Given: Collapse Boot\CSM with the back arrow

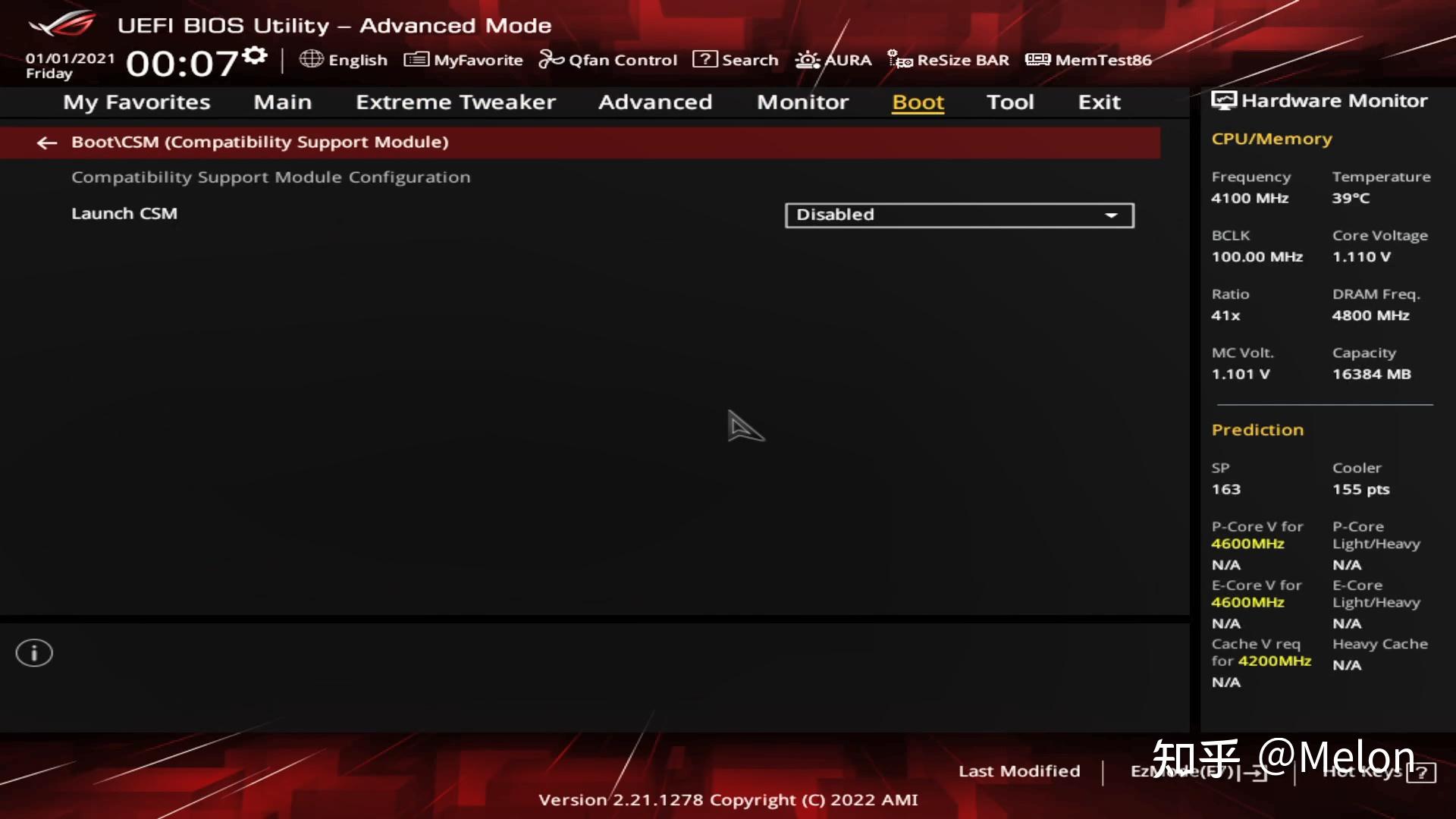Looking at the screenshot, I should coord(46,143).
